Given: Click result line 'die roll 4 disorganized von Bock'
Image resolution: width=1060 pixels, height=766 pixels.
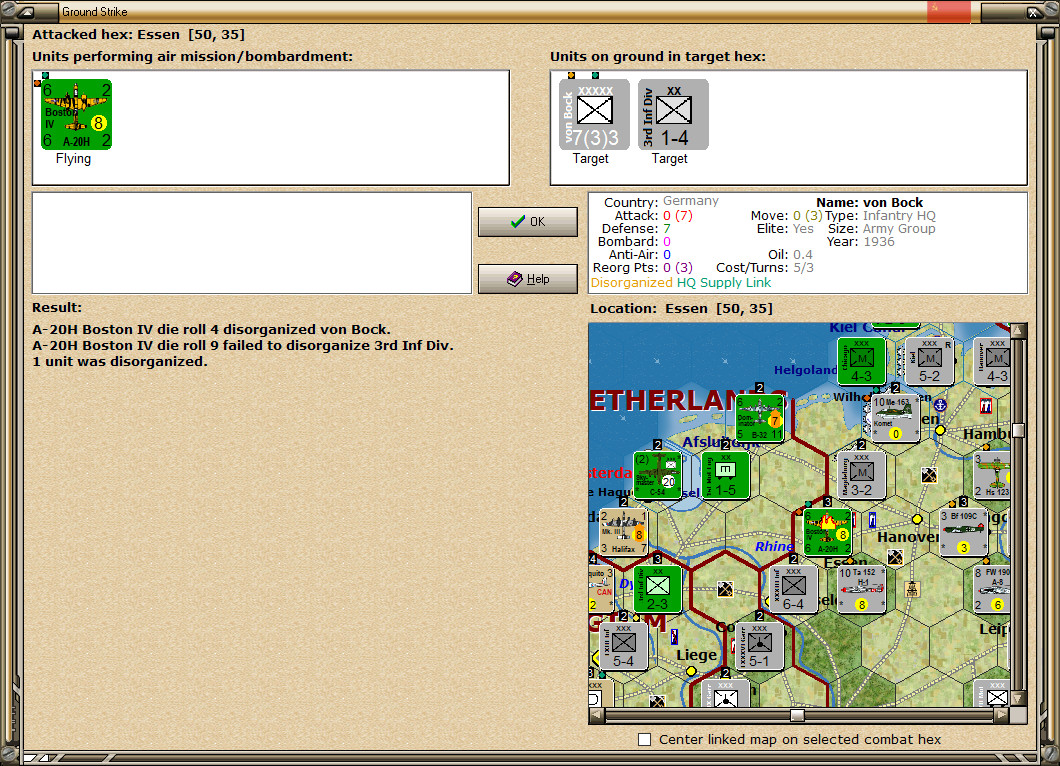Looking at the screenshot, I should [212, 329].
